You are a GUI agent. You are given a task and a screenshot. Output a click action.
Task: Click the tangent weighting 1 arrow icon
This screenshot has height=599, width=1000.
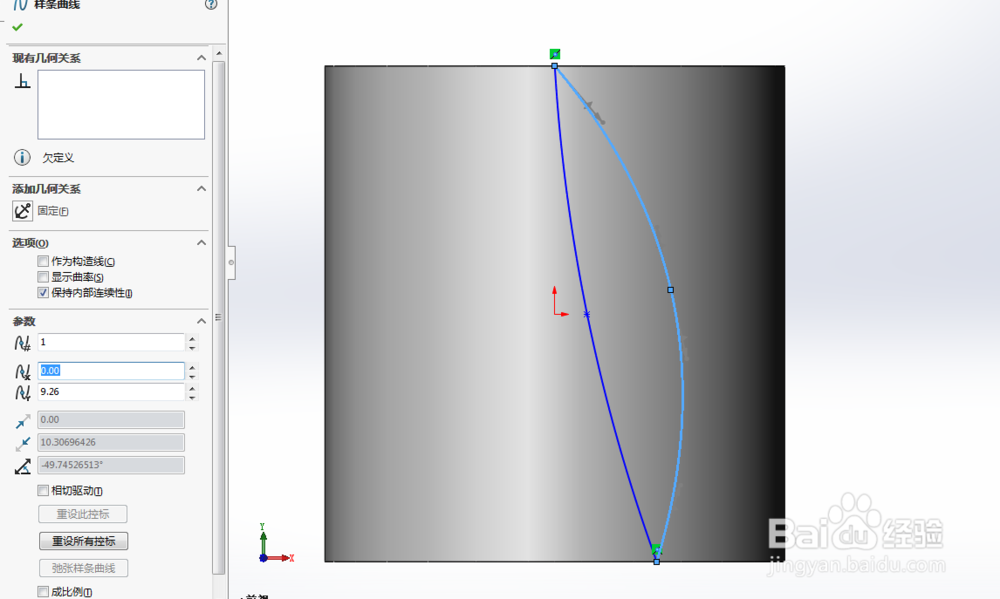pos(22,421)
